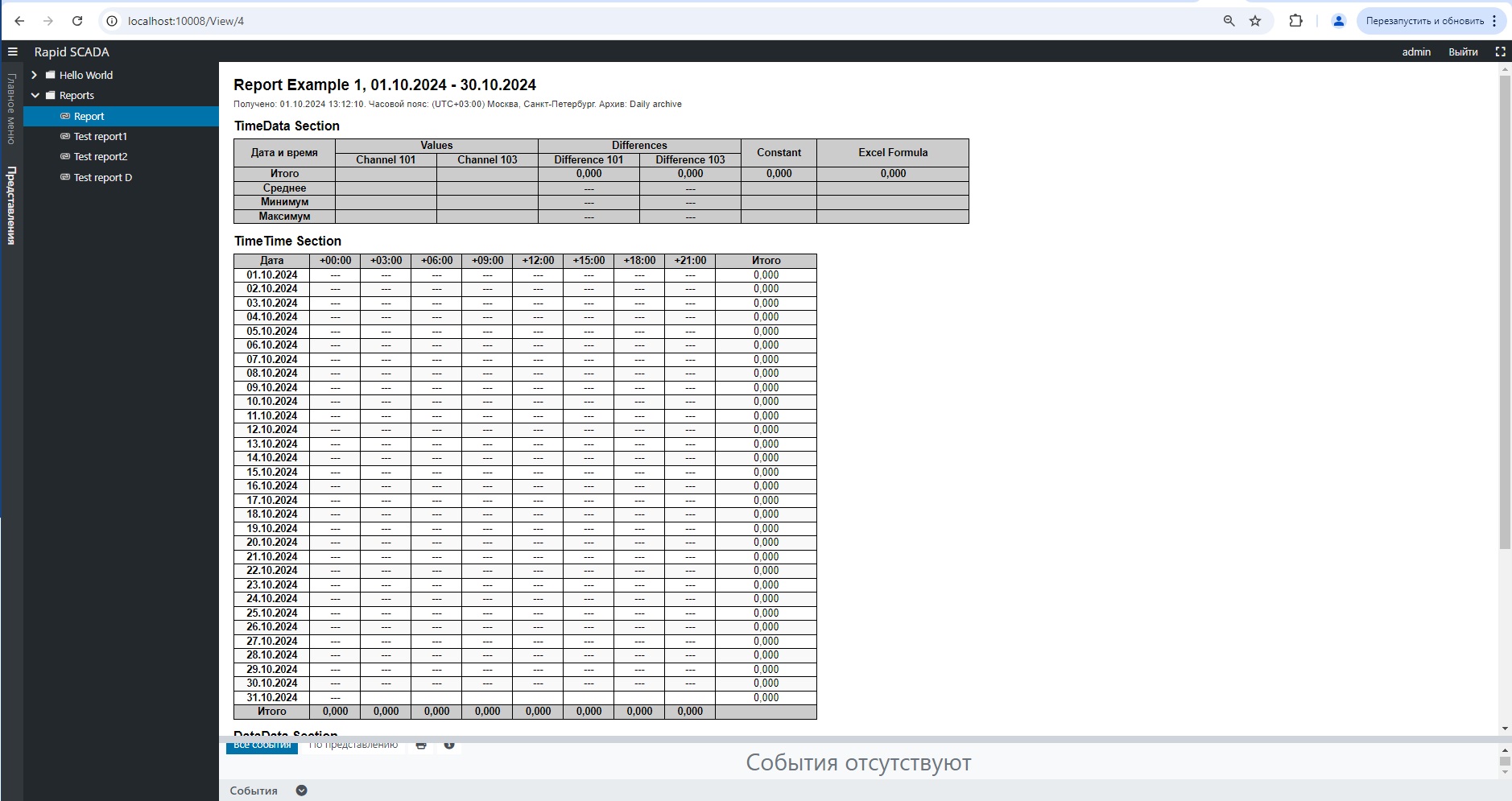Viewport: 1512px width, 801px height.
Task: Toggle the hamburger main menu icon
Action: pyautogui.click(x=12, y=52)
